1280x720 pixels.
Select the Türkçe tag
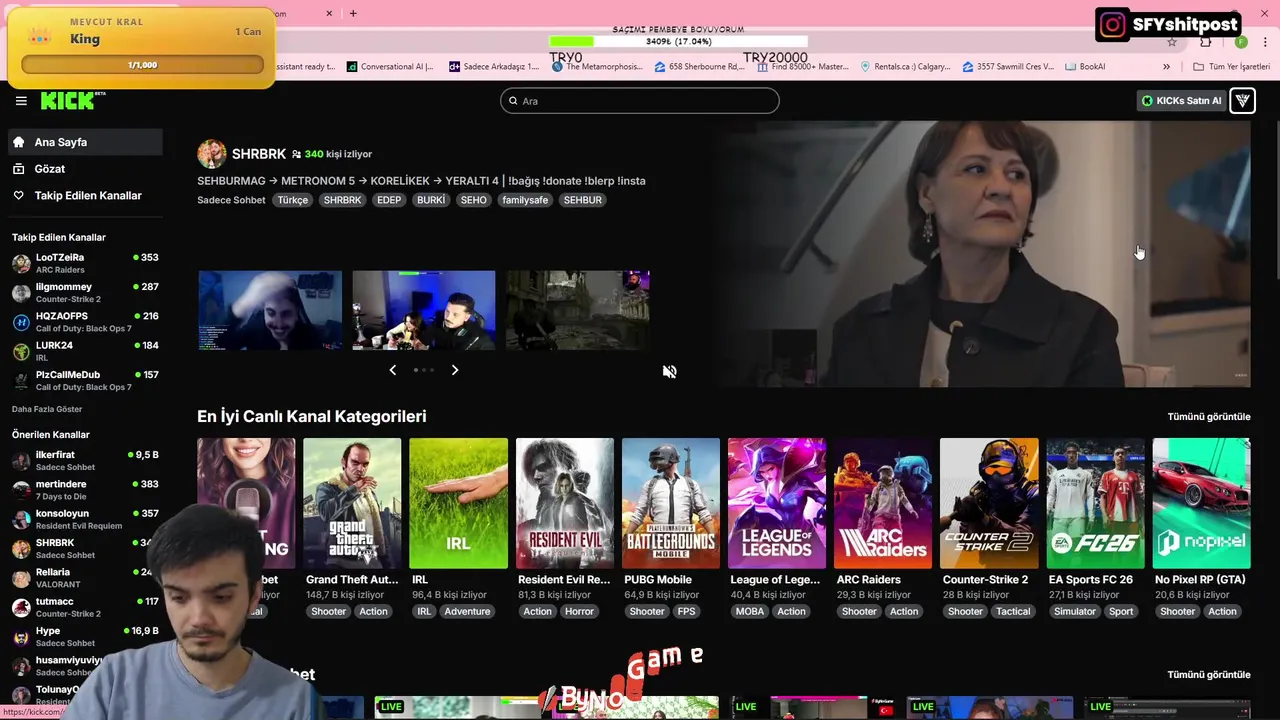click(x=293, y=200)
